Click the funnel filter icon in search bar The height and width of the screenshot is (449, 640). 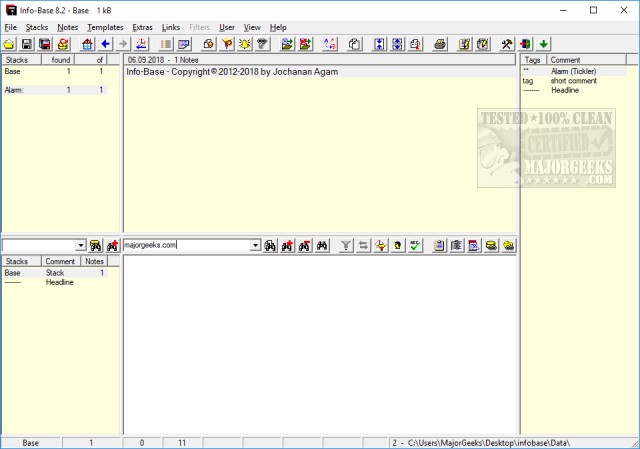(x=346, y=245)
